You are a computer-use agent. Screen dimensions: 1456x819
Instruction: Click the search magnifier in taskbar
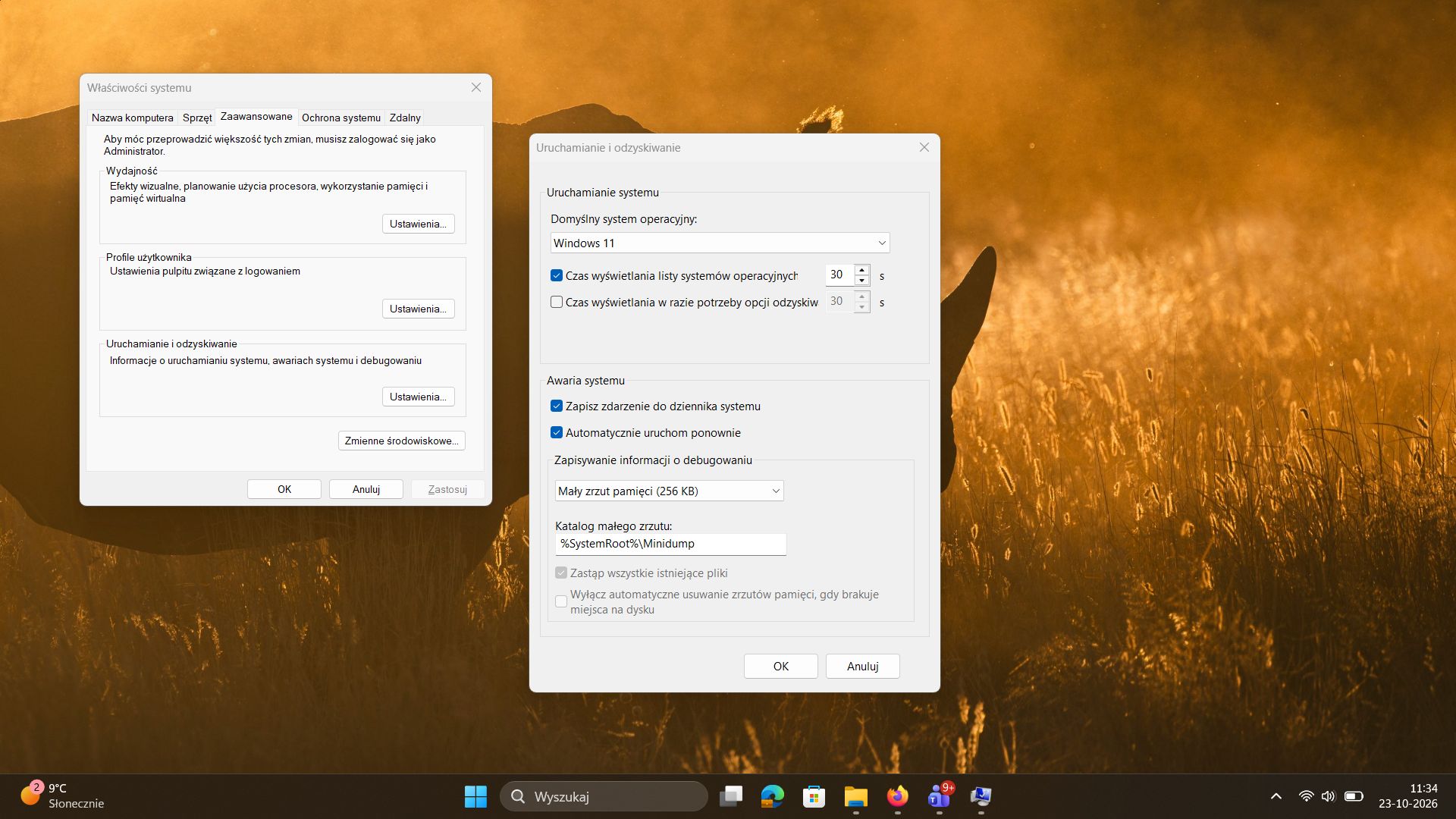tap(518, 796)
